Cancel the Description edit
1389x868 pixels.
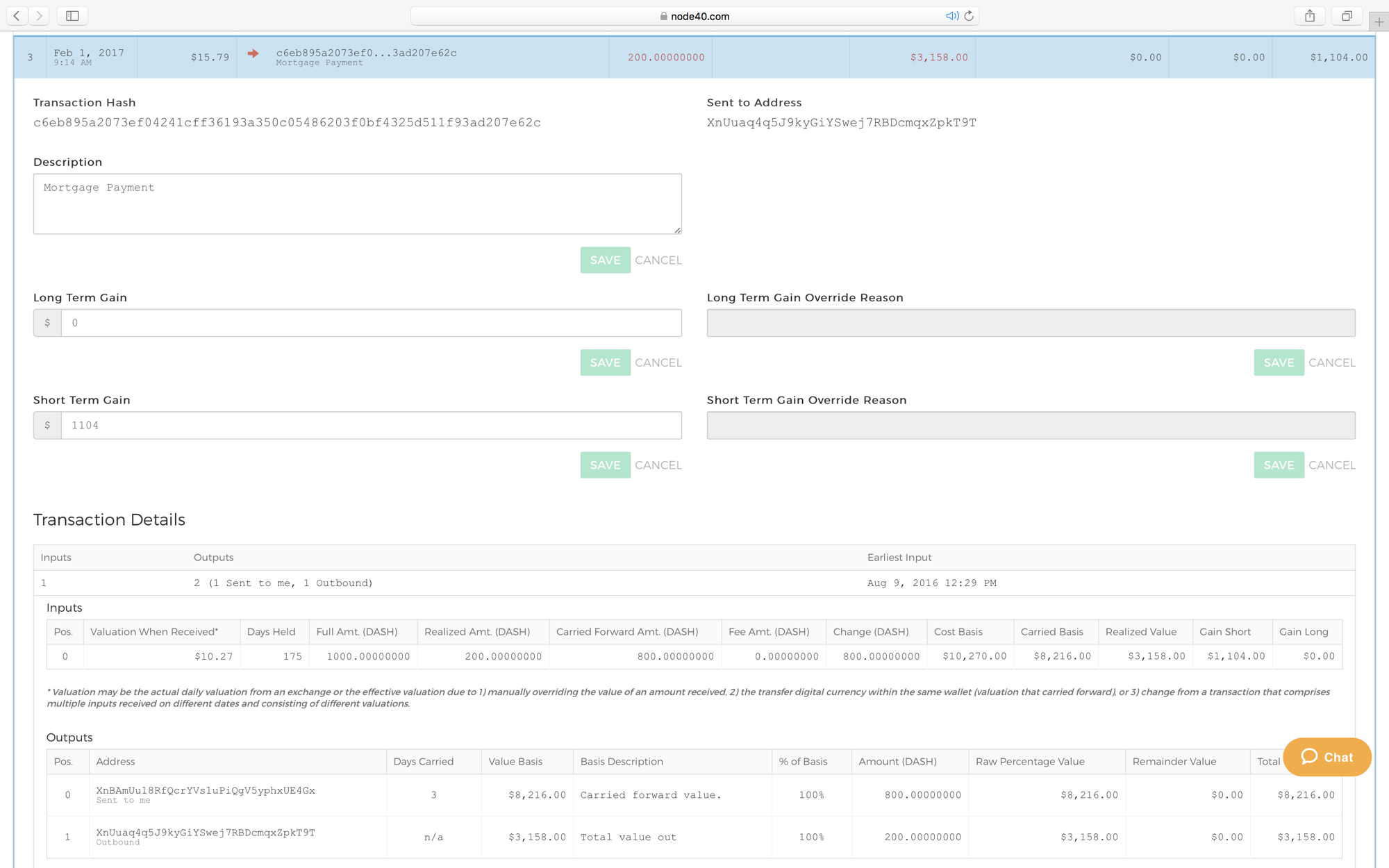pyautogui.click(x=658, y=260)
